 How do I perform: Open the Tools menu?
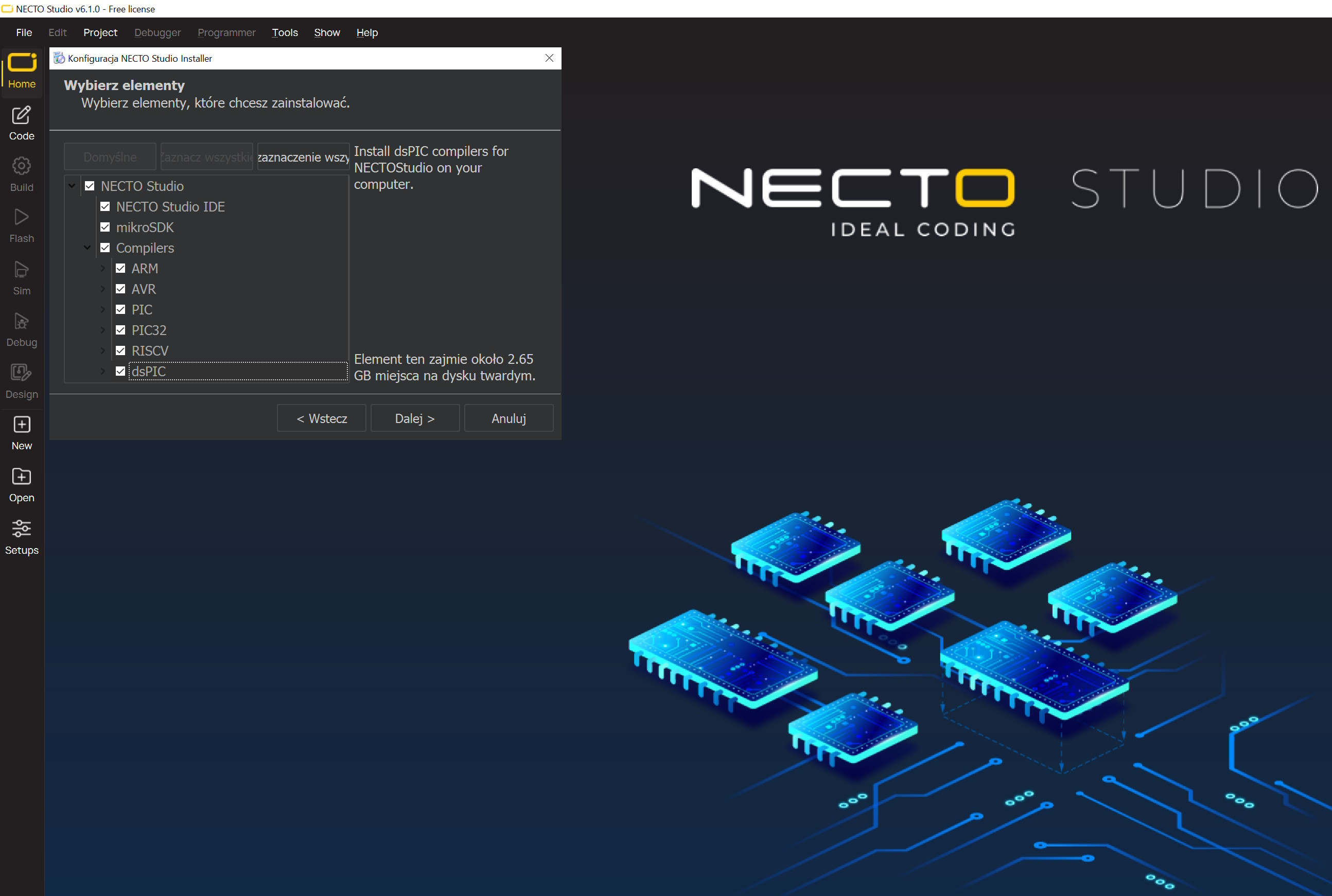285,32
